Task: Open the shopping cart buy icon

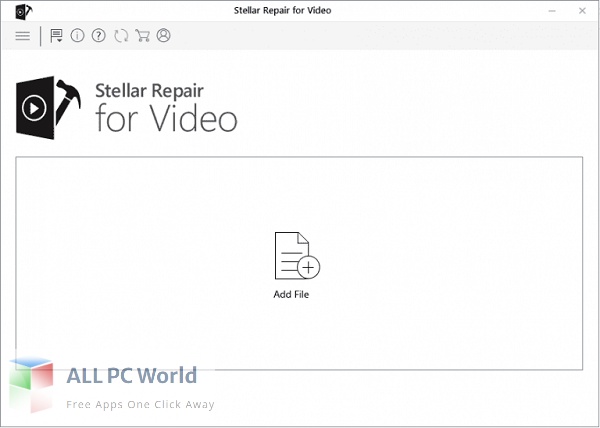Action: 142,36
